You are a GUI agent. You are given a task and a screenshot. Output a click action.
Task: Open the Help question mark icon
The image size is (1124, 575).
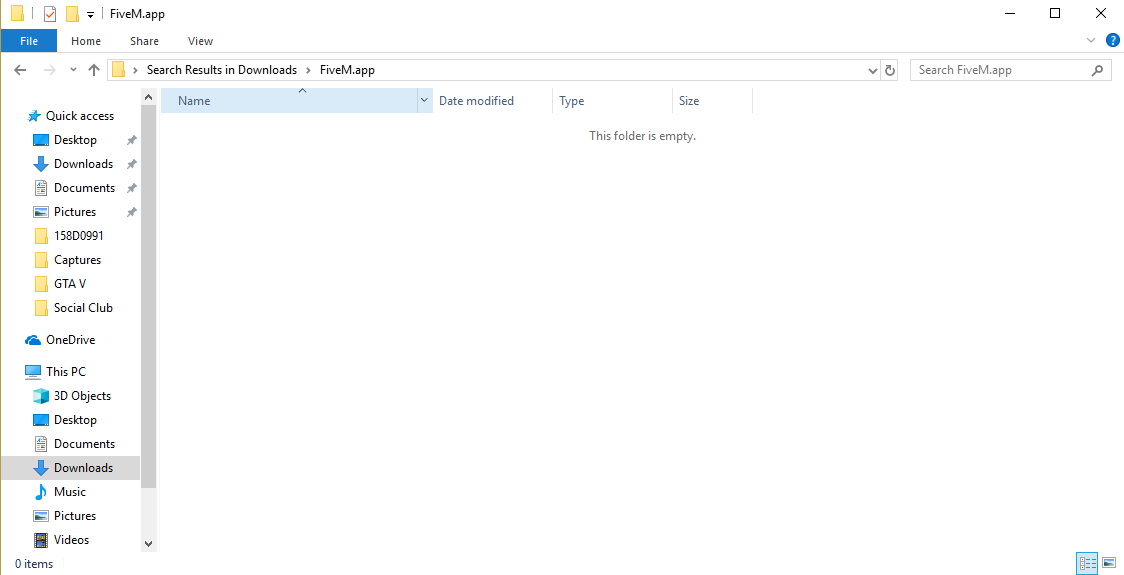point(1113,40)
